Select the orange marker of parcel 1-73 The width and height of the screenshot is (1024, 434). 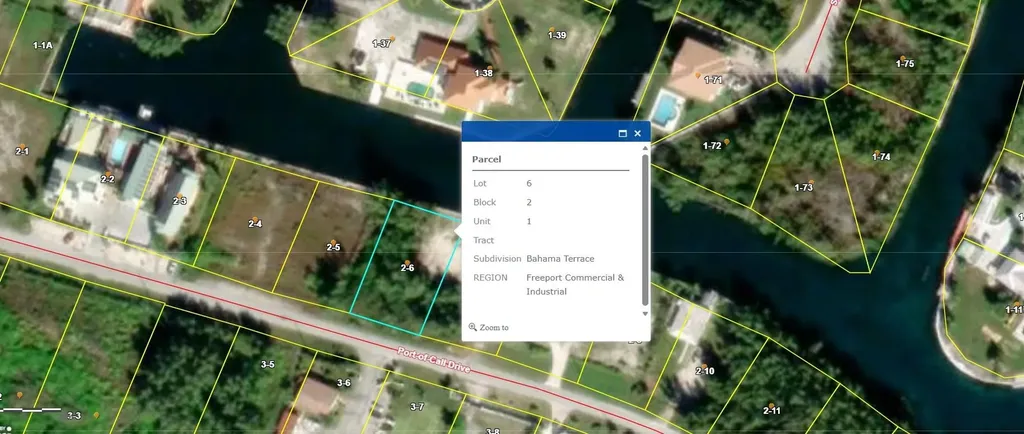811,182
